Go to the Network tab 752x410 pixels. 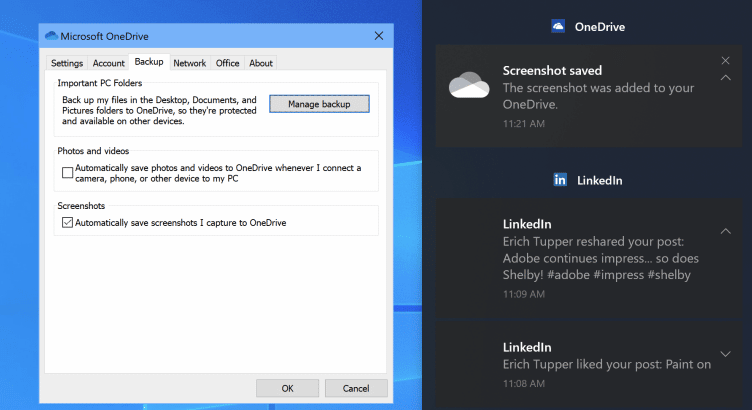[189, 63]
